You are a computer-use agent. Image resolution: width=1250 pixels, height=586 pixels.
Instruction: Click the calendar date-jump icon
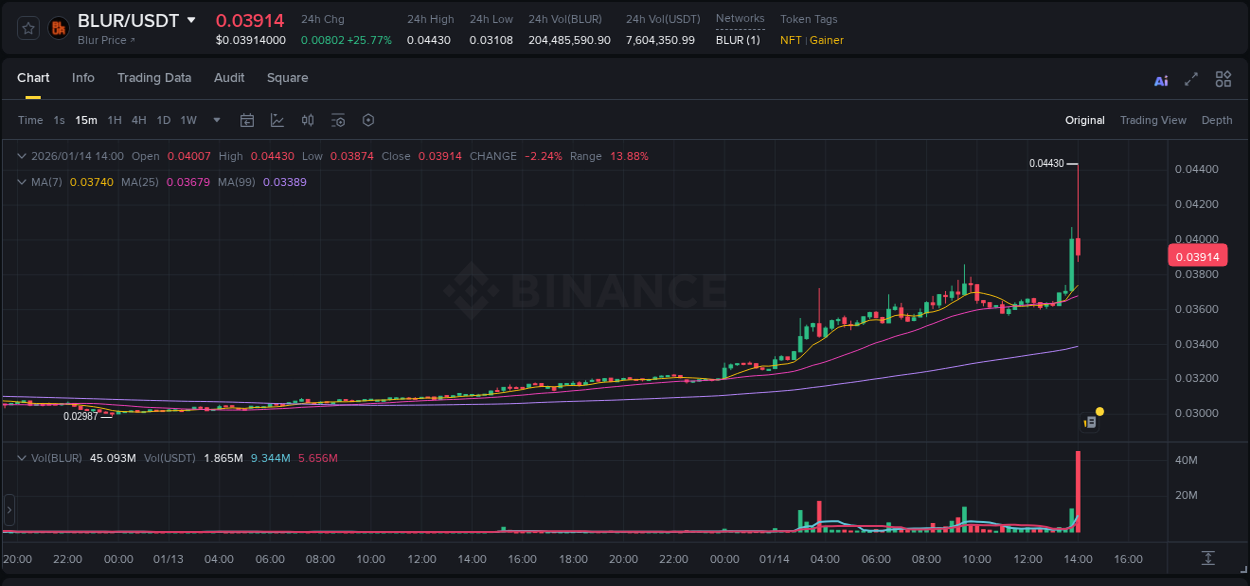pos(247,120)
